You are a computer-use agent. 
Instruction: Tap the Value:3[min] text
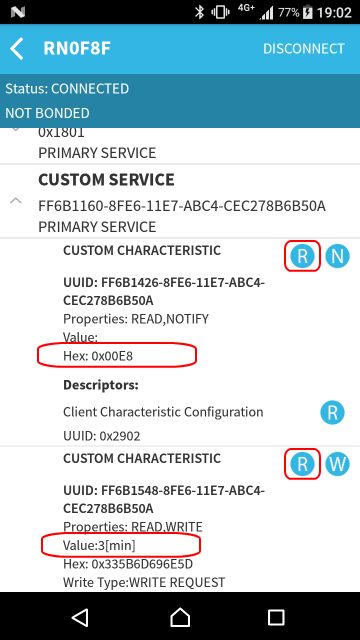99,545
